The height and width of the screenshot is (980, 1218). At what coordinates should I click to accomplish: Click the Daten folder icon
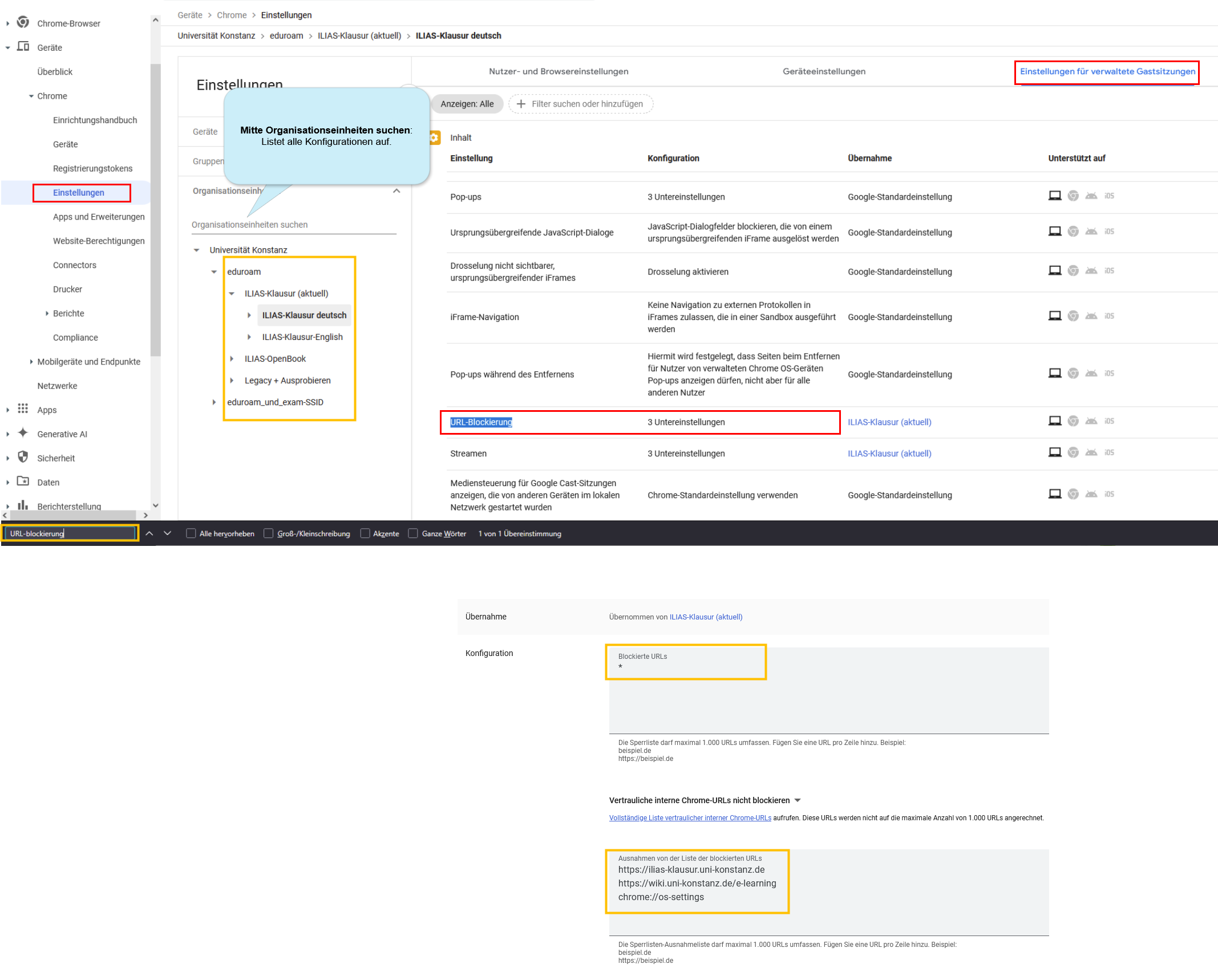[23, 481]
